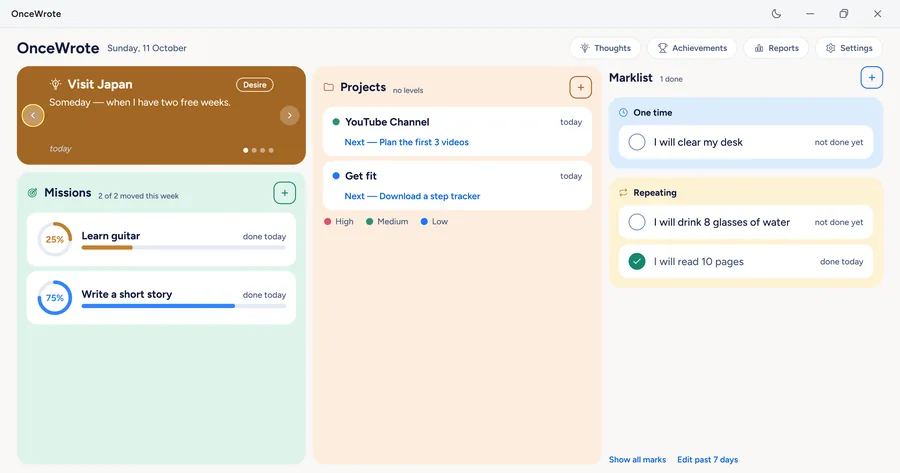This screenshot has height=473, width=900.
Task: Click the Learn guitar progress bar
Action: pyautogui.click(x=184, y=247)
